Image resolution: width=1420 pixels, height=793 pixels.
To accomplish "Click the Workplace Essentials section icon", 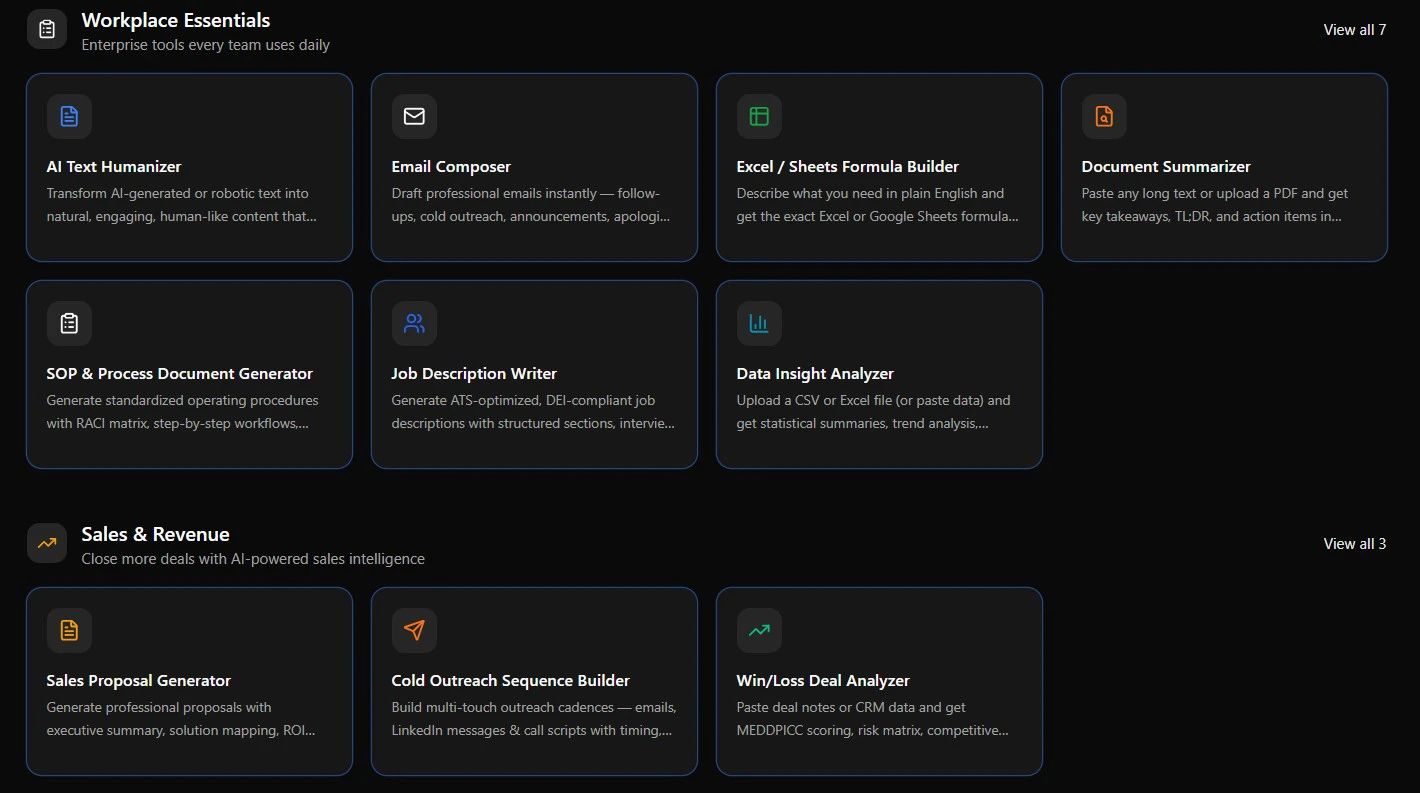I will (x=46, y=28).
